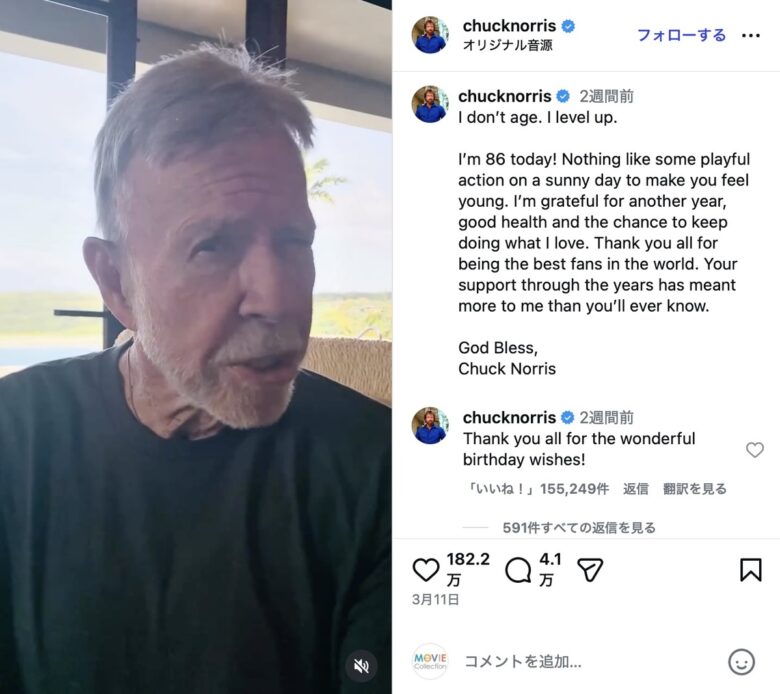This screenshot has width=780, height=694.
Task: Click the フォローする follow button
Action: (682, 35)
